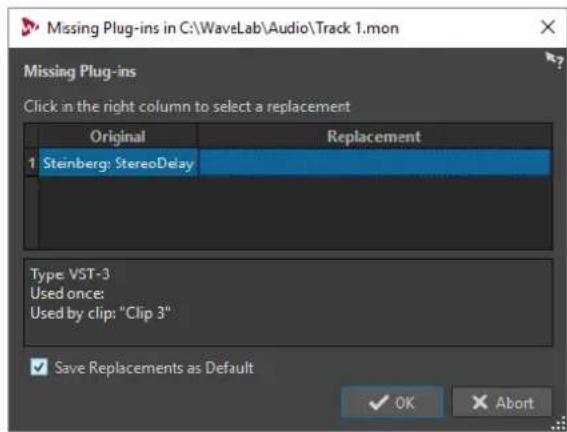Cancel loading with the Abort button
This screenshot has width=567, height=432.
[x=502, y=402]
